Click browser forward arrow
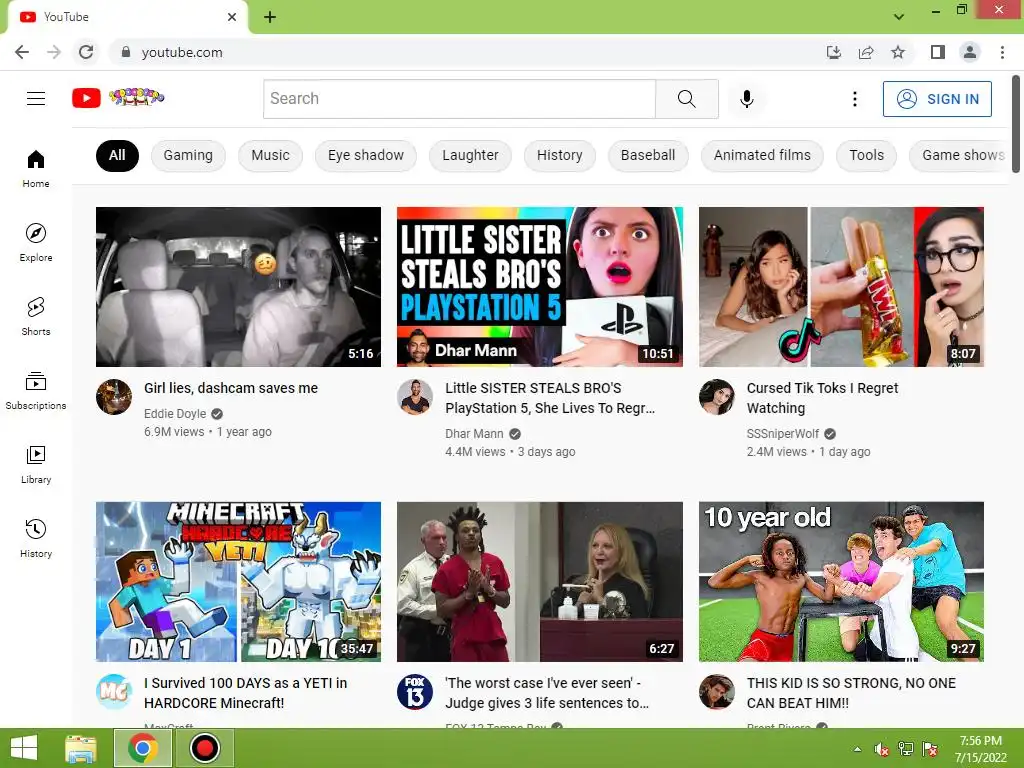Image resolution: width=1024 pixels, height=768 pixels. 54,52
